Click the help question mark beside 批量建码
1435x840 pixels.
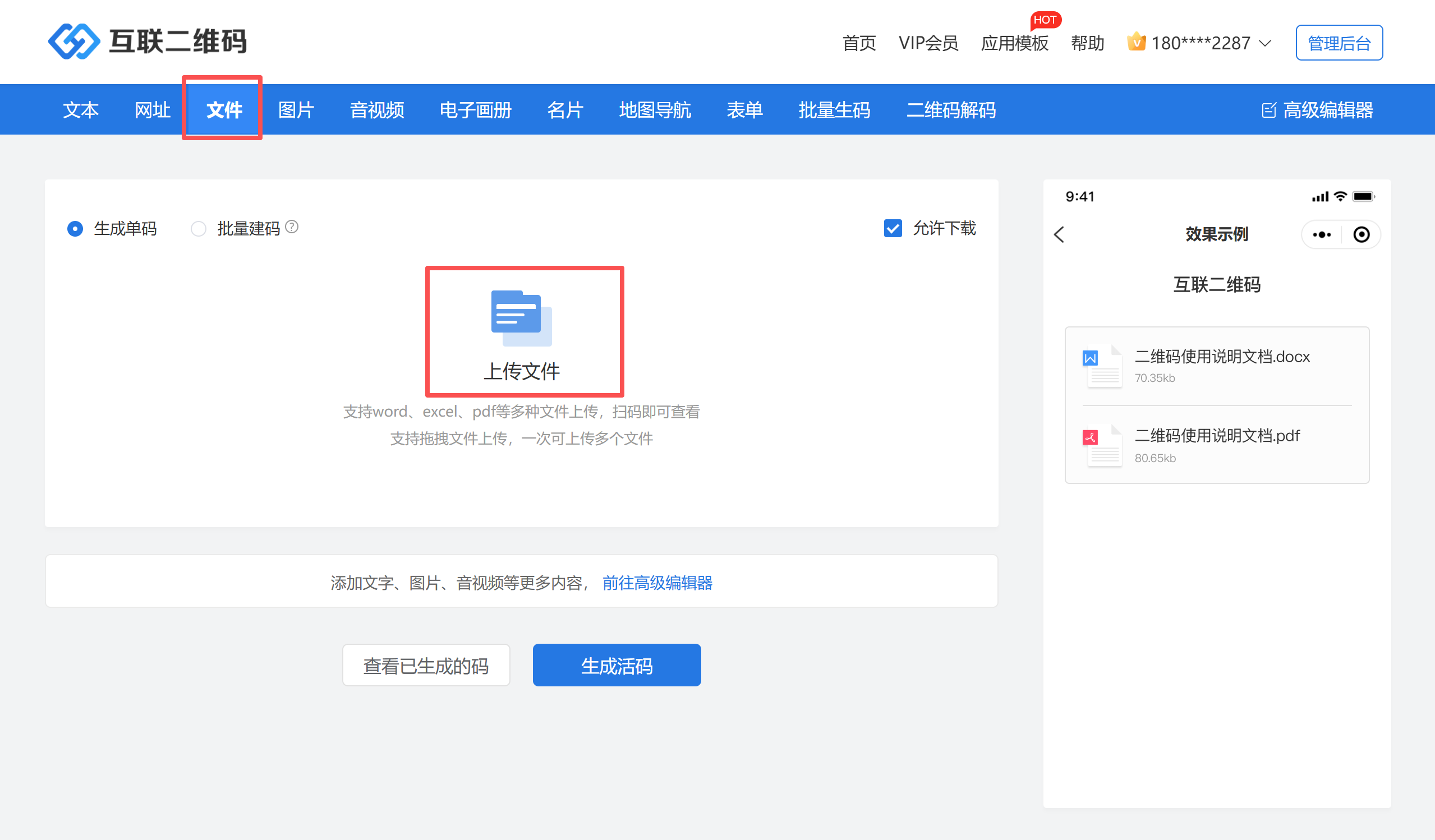(292, 227)
